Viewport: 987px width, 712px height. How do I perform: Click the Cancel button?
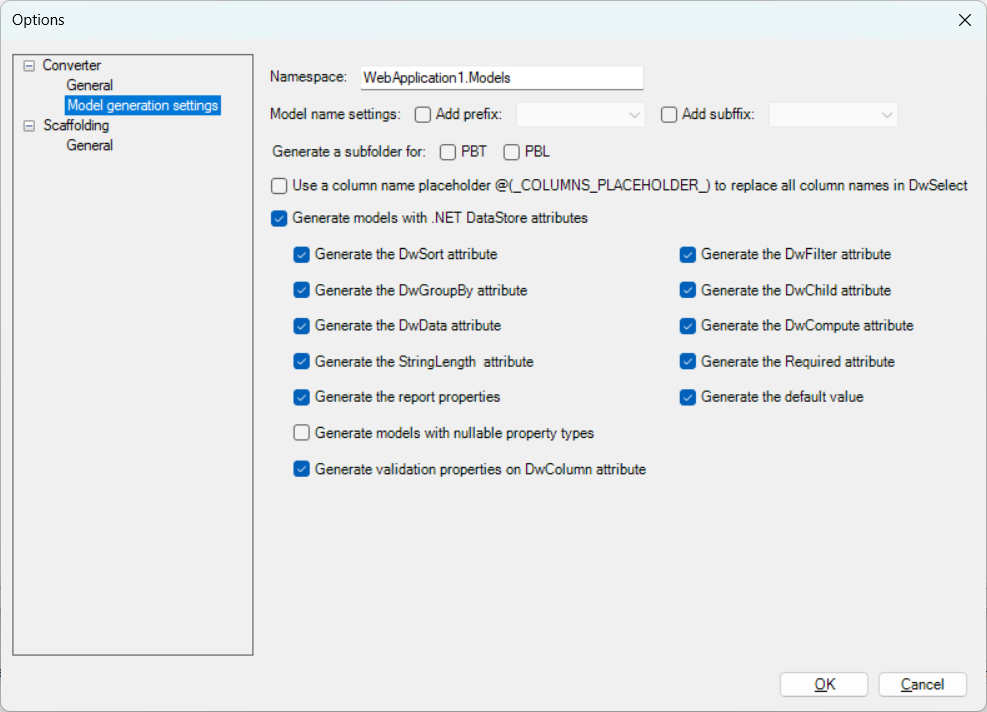922,685
